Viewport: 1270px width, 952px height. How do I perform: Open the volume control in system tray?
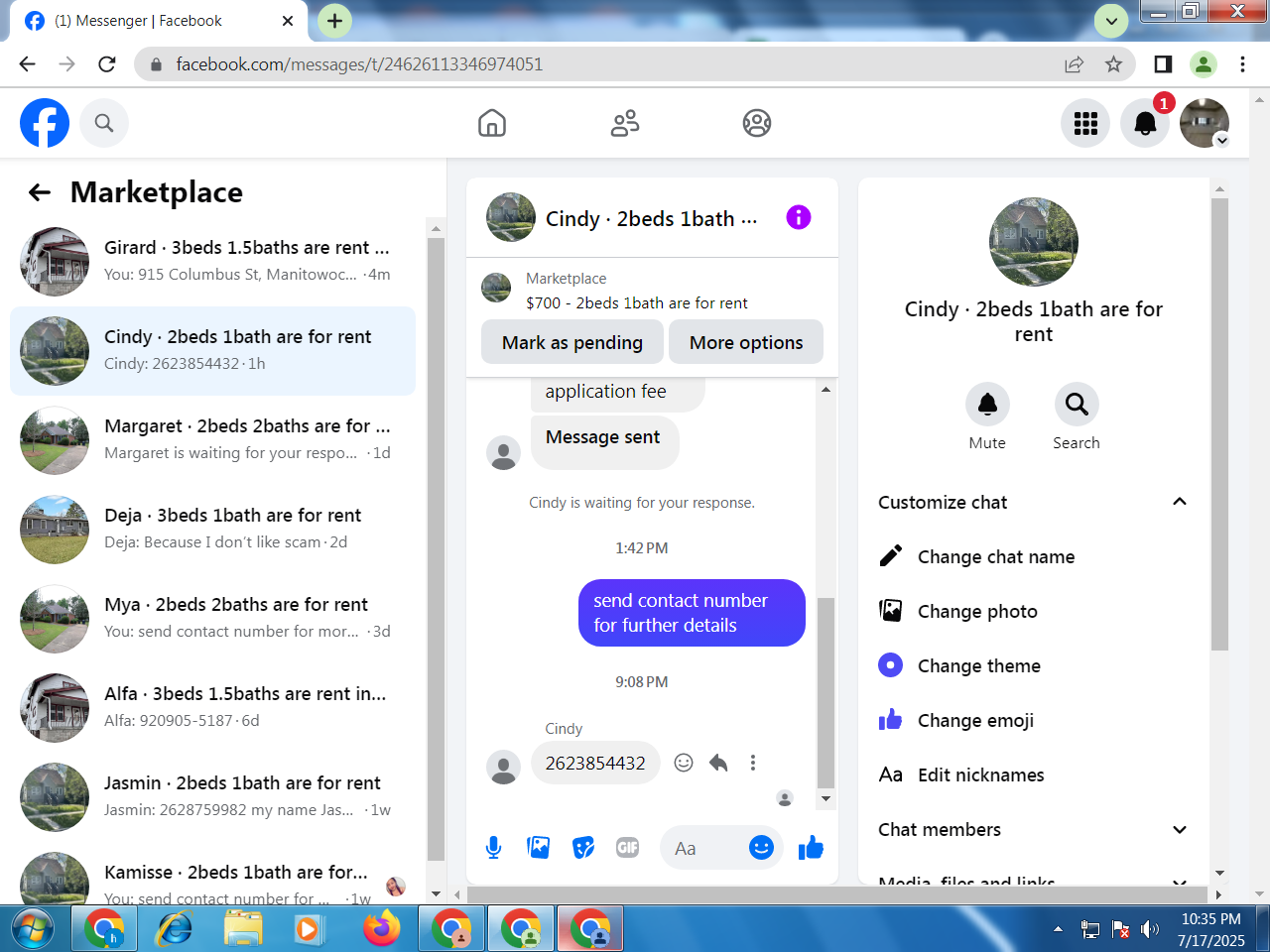(x=1150, y=929)
